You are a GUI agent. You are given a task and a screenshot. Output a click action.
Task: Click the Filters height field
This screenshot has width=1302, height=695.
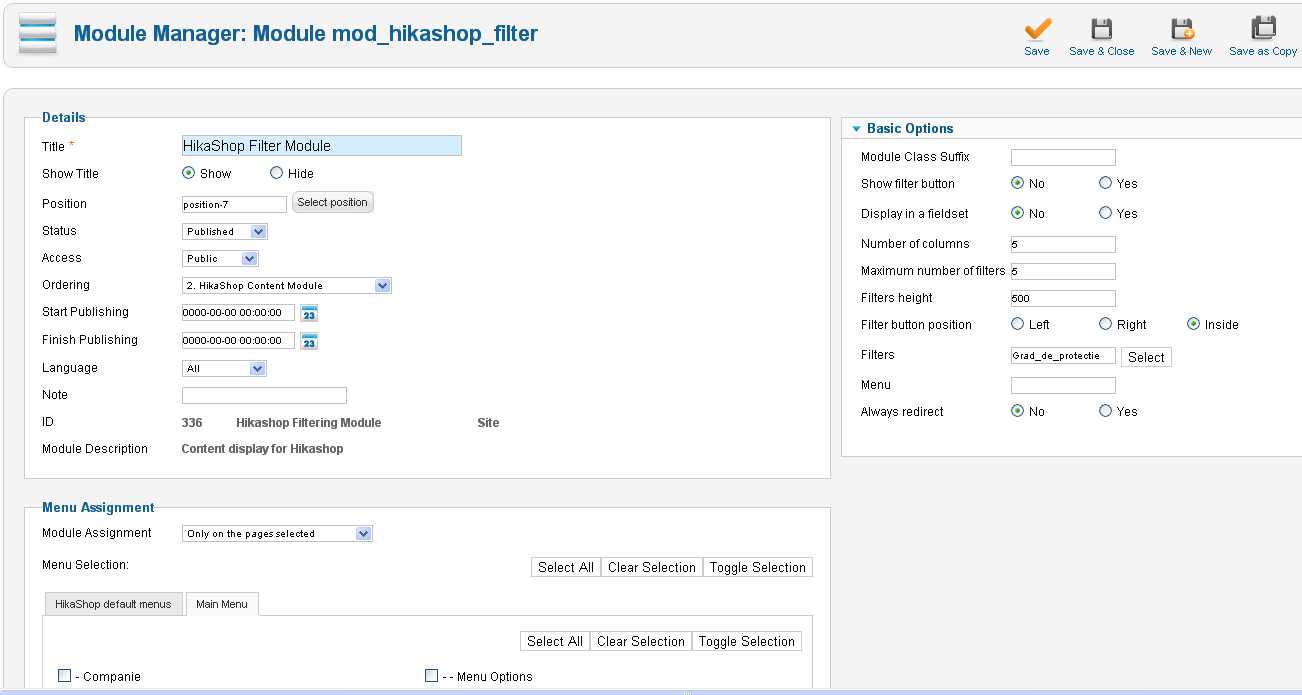pyautogui.click(x=1063, y=298)
